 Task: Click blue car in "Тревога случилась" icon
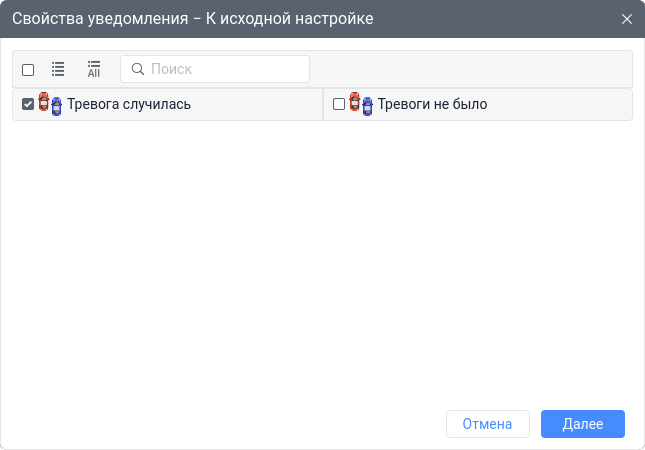pyautogui.click(x=56, y=106)
